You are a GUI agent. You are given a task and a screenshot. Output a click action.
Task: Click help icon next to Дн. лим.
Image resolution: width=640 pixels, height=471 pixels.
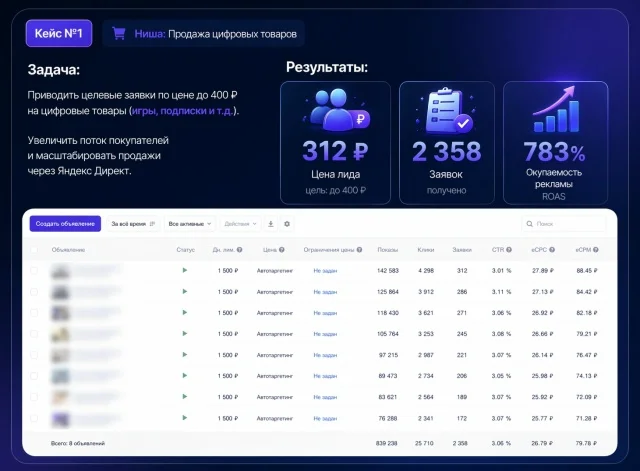click(x=240, y=250)
